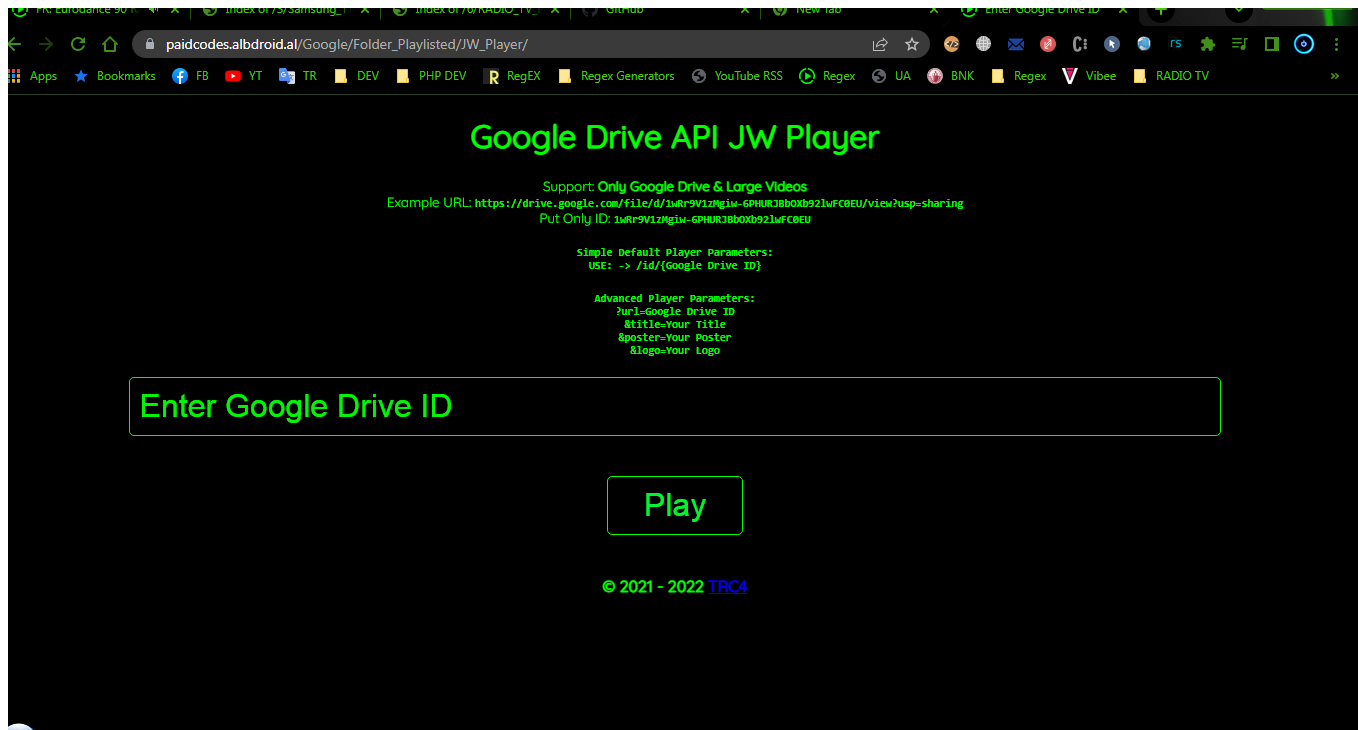1358x730 pixels.
Task: Open the BNK bookmark
Action: (x=950, y=76)
